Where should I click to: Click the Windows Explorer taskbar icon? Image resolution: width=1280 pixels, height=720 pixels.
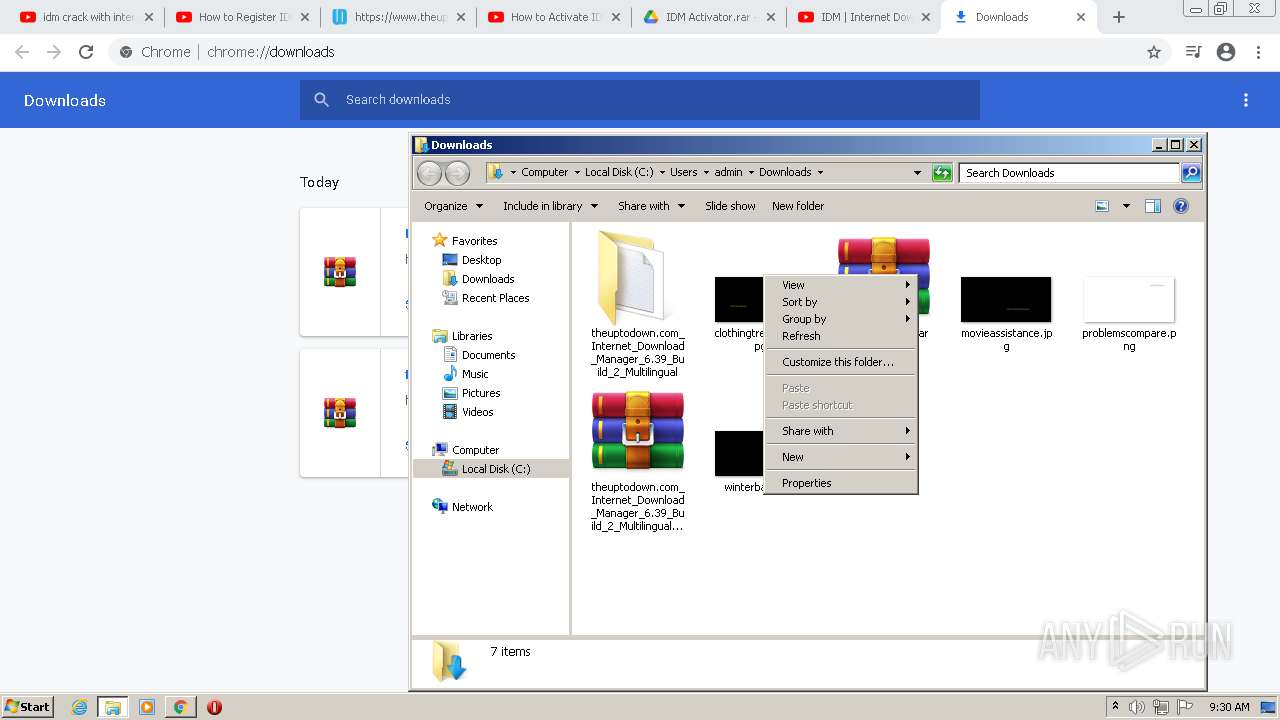coord(113,707)
